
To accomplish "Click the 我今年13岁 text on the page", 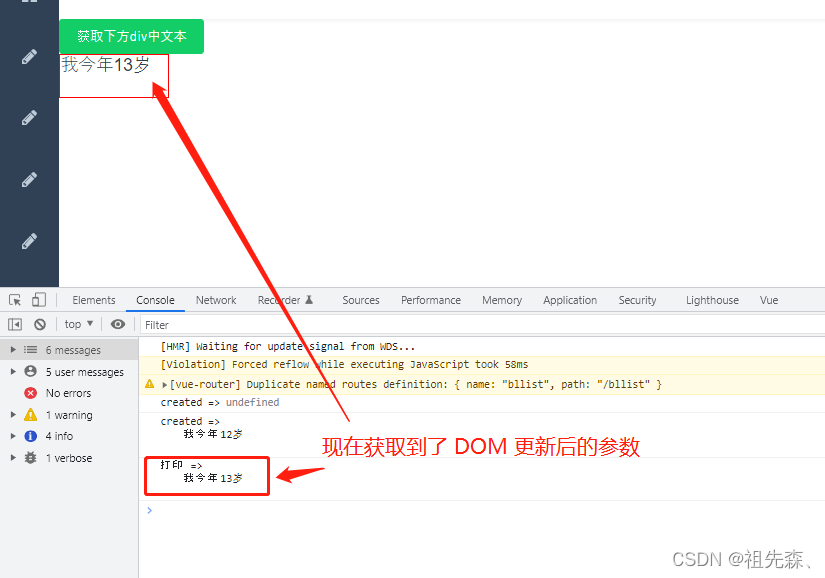I will coord(105,65).
